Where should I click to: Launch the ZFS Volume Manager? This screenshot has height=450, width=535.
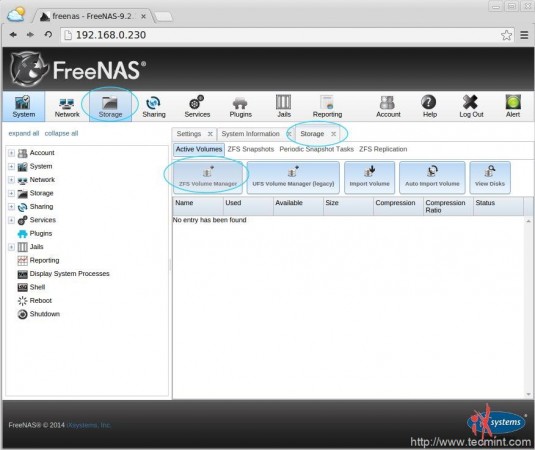click(208, 177)
